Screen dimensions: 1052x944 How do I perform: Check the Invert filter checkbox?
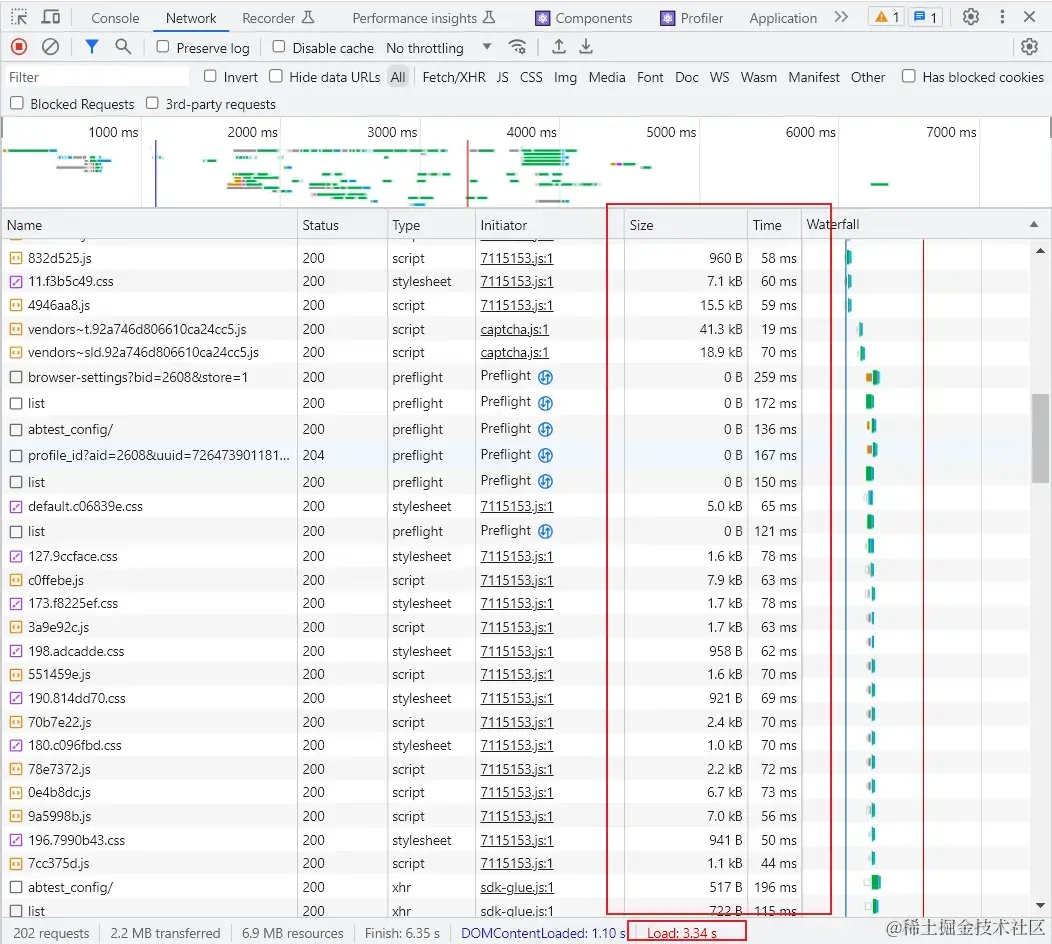click(x=210, y=76)
